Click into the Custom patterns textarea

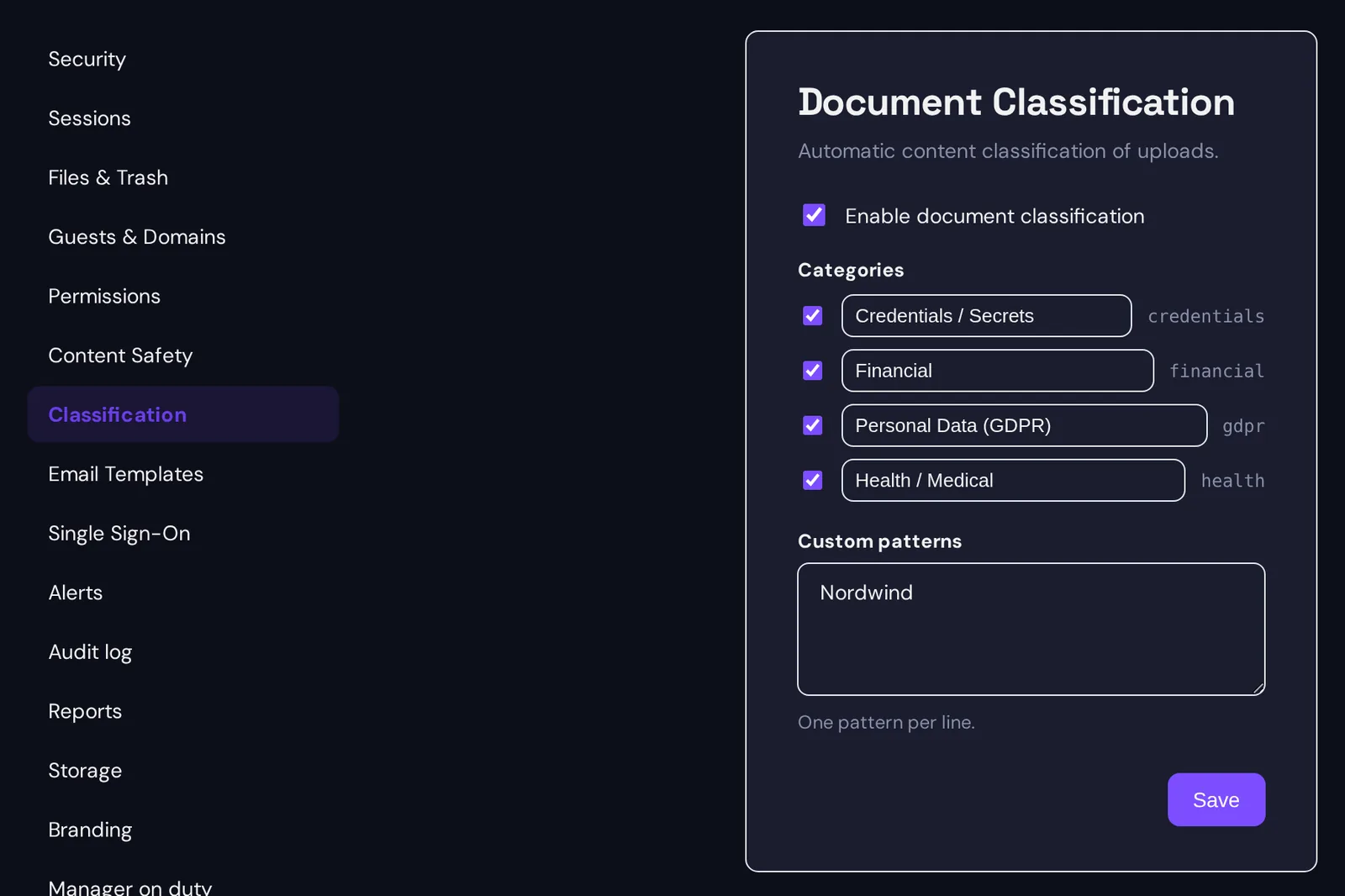pyautogui.click(x=1031, y=629)
